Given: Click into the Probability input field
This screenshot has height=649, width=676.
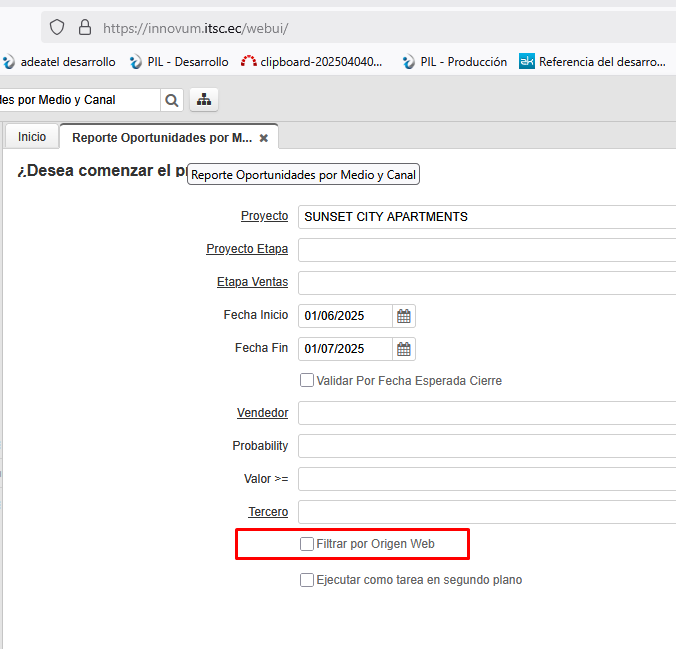Looking at the screenshot, I should (487, 446).
